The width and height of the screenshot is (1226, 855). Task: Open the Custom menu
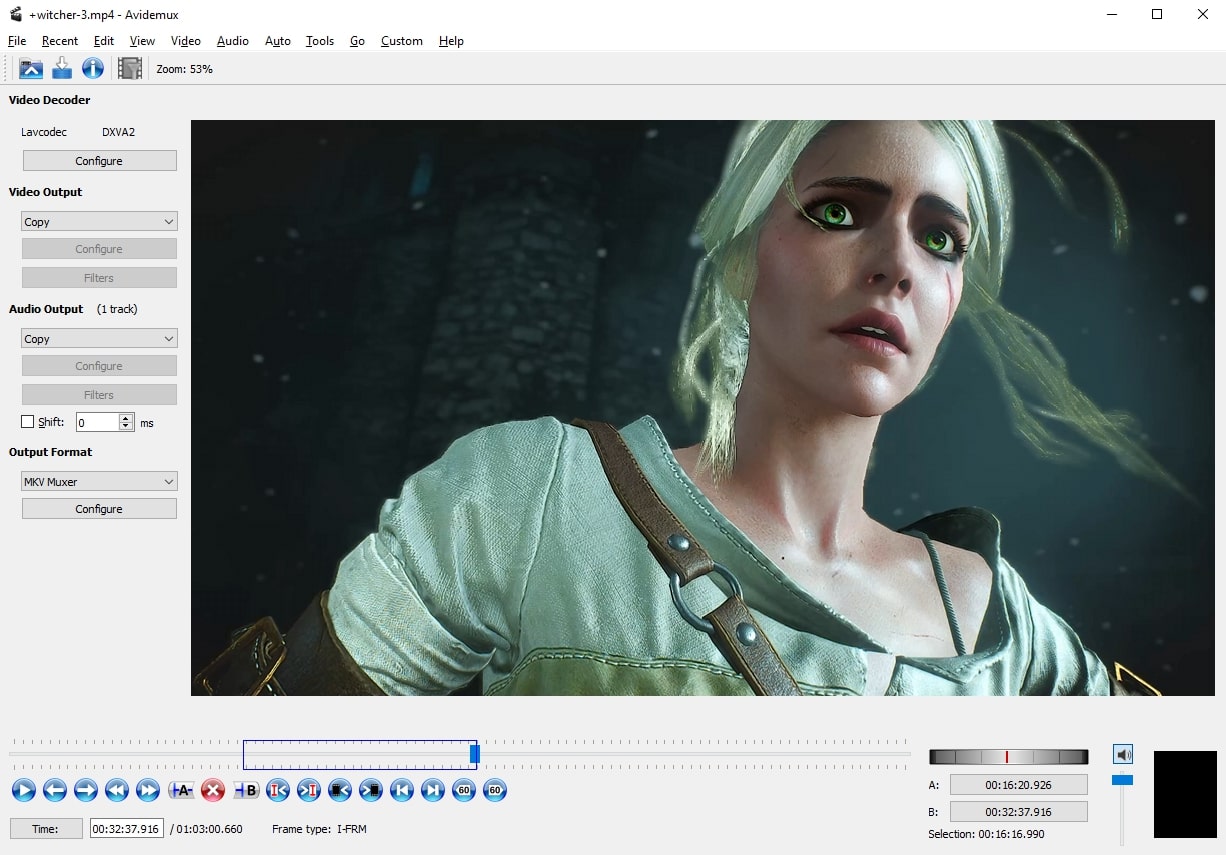click(x=402, y=41)
